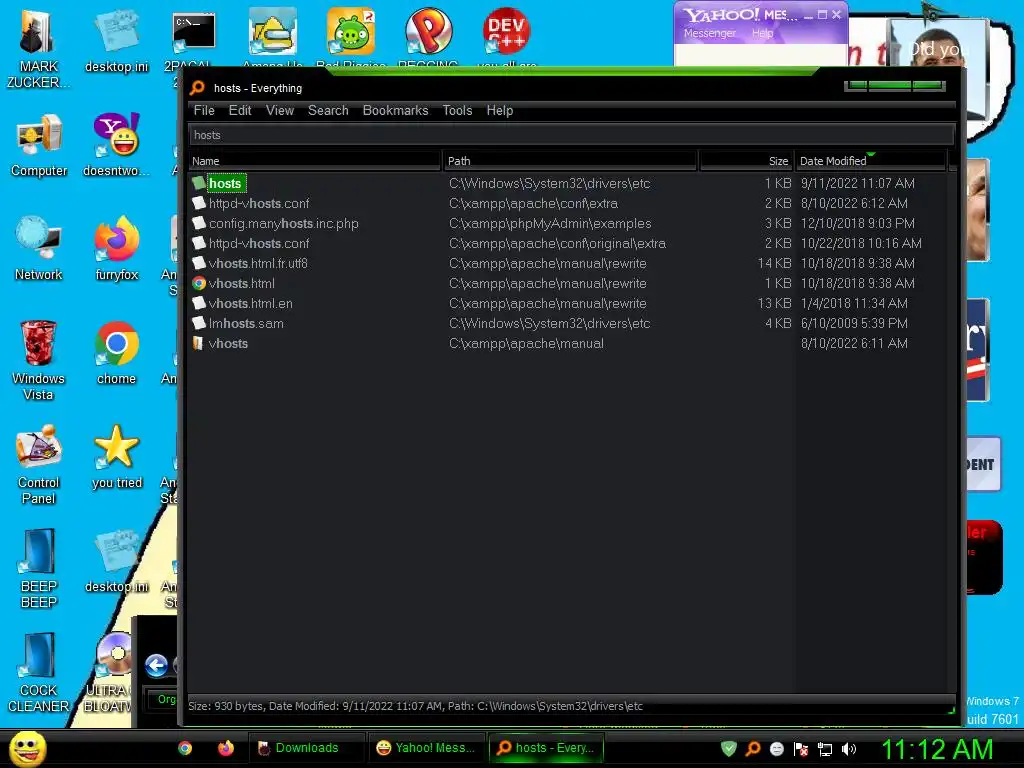Sort results by Date Modified column header

[871, 161]
